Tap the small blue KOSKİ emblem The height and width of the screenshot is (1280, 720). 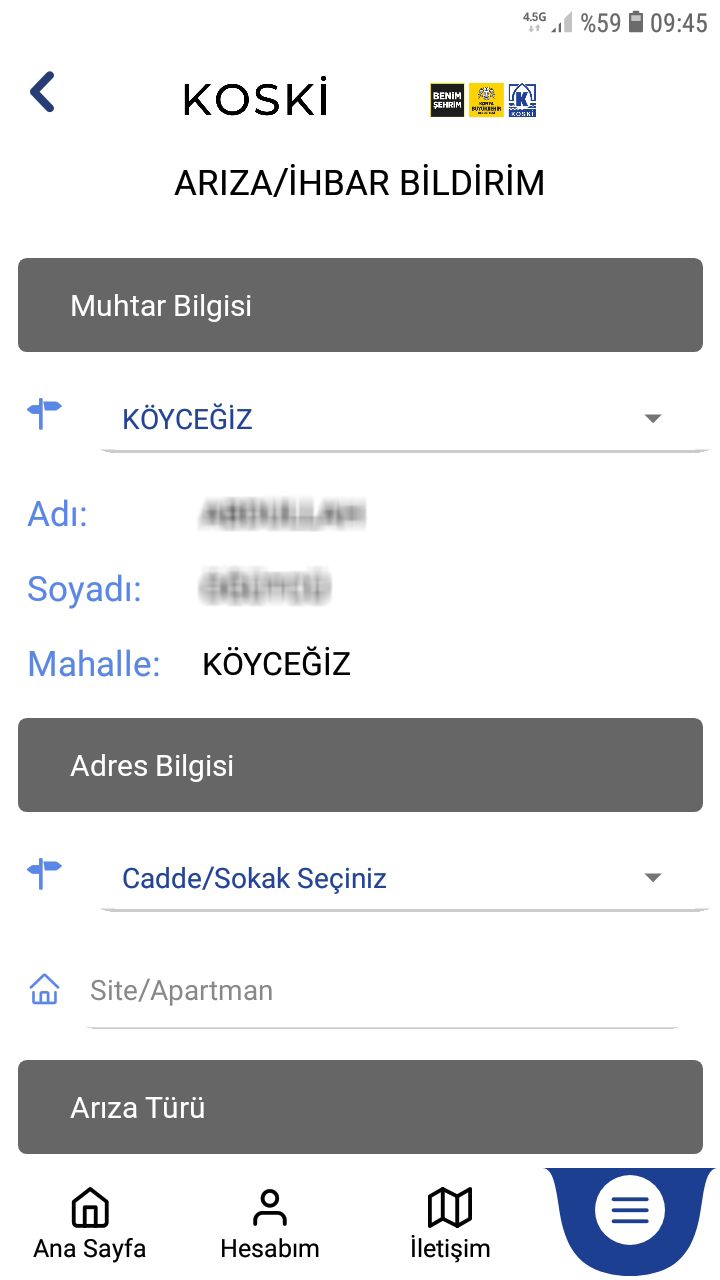522,99
